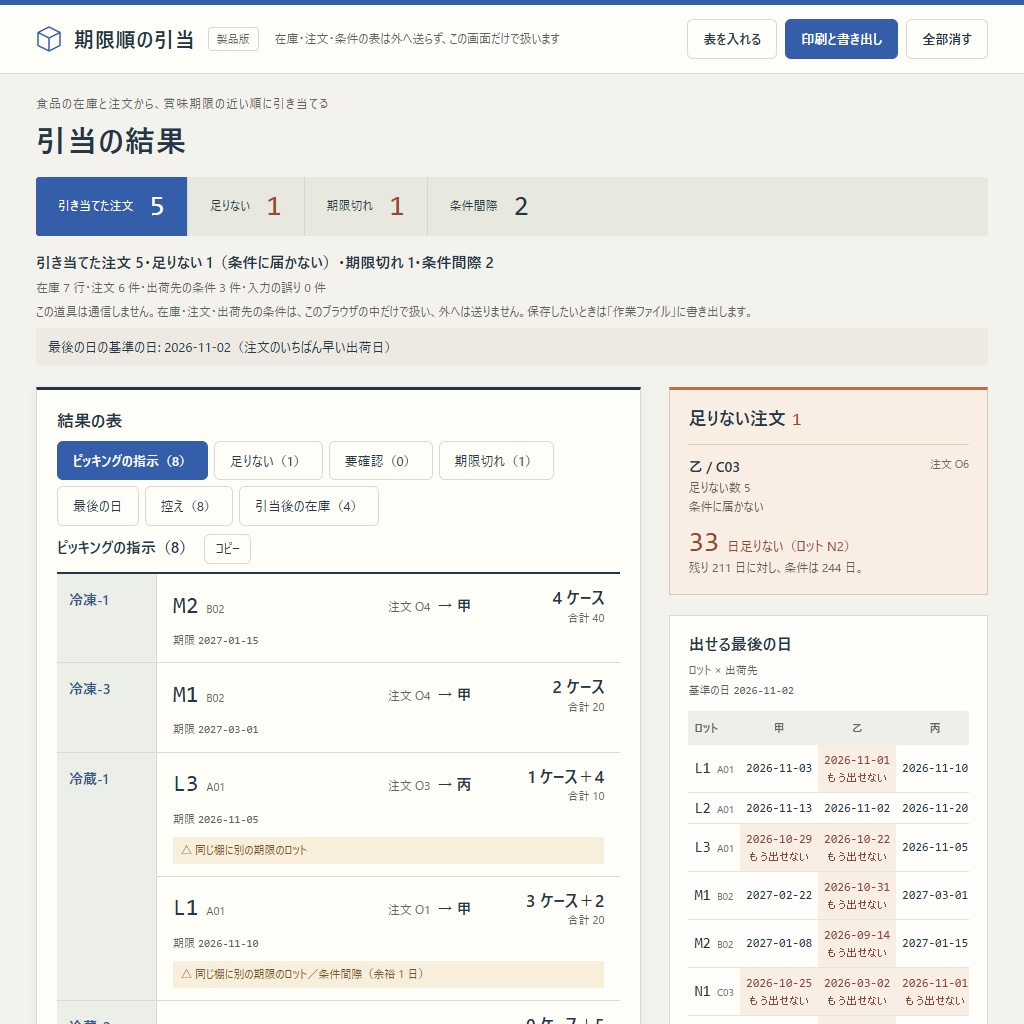
Task: Select the 期限切れ 1 summary tab
Action: tap(366, 206)
